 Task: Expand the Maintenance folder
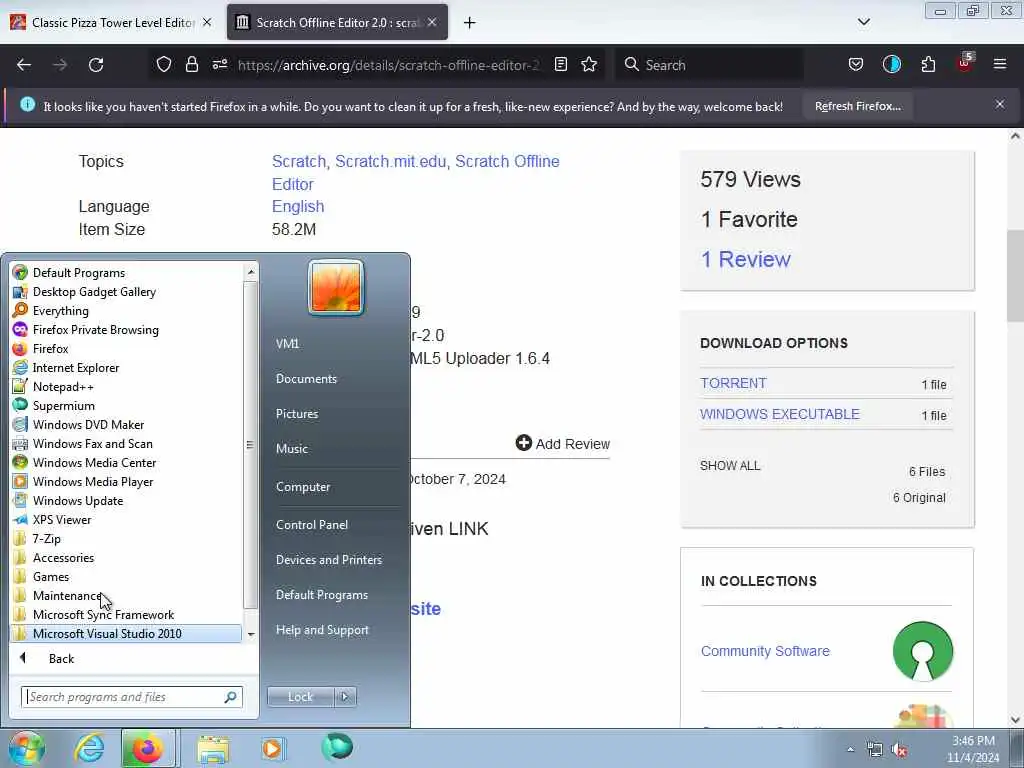coord(127,596)
